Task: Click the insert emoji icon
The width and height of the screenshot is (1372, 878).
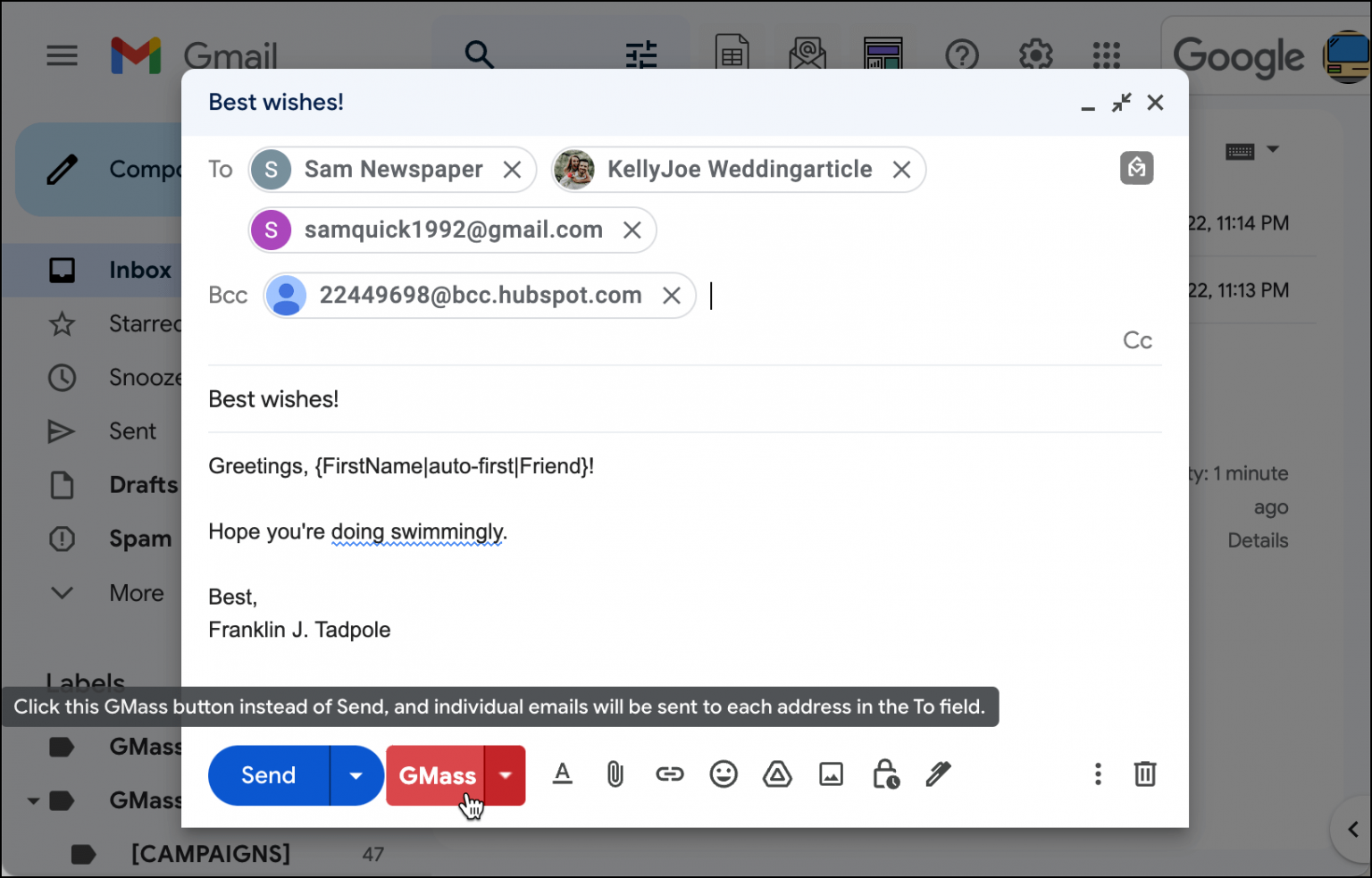Action: pos(724,774)
